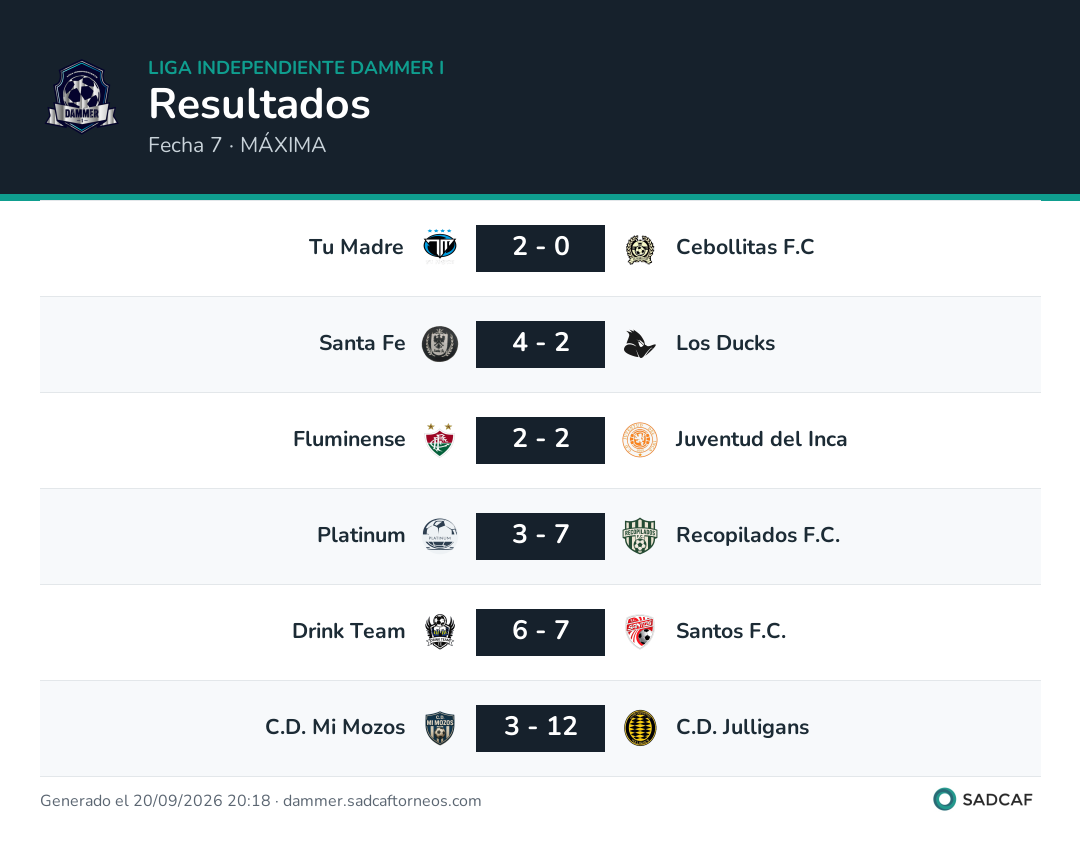This screenshot has height=852, width=1080.
Task: Click the green Recopilados F.C. crest
Action: click(640, 536)
